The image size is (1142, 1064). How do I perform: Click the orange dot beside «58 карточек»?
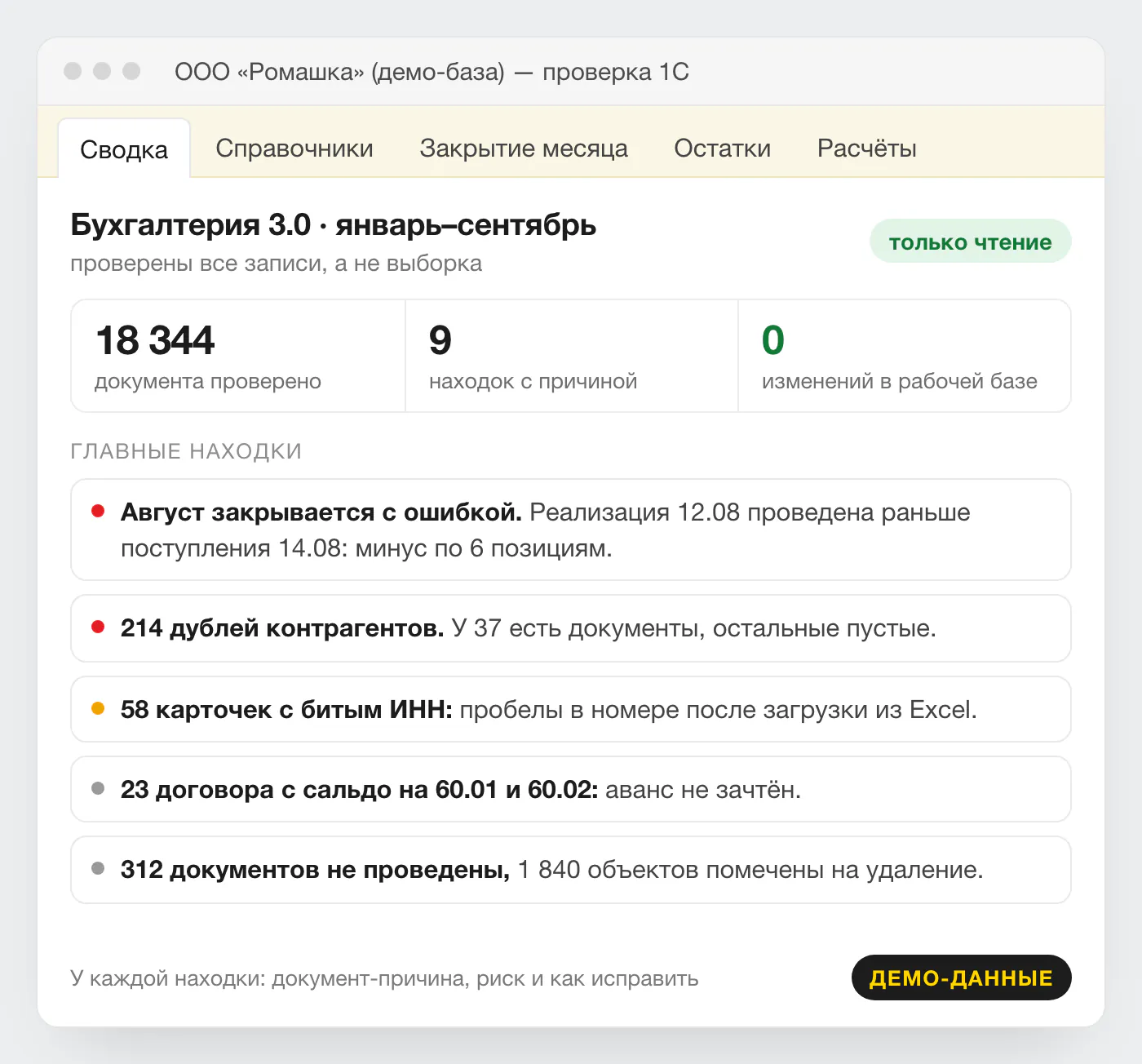(98, 709)
